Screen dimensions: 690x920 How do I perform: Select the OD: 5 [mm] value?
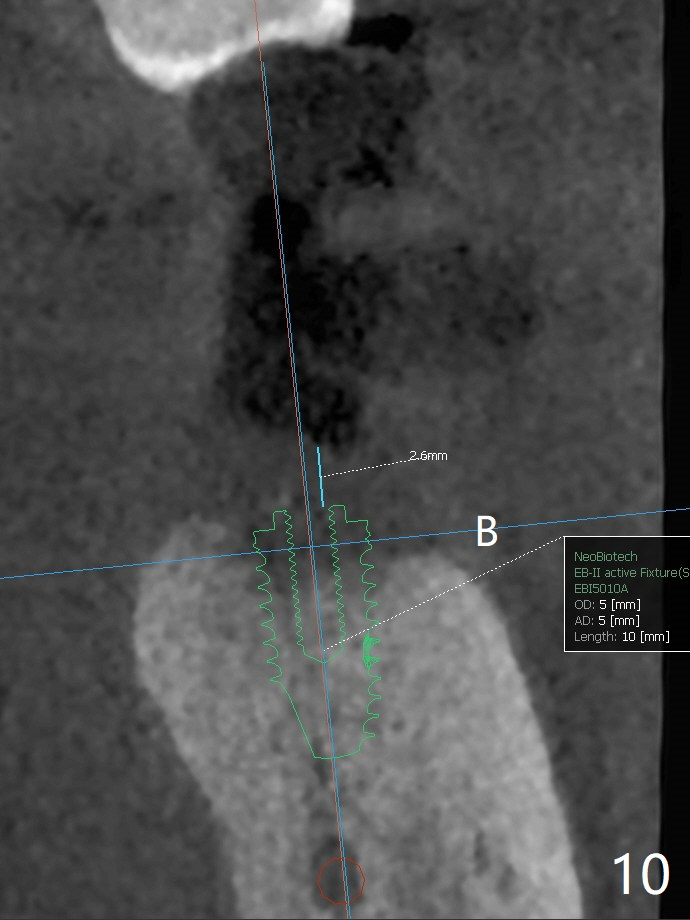click(607, 604)
